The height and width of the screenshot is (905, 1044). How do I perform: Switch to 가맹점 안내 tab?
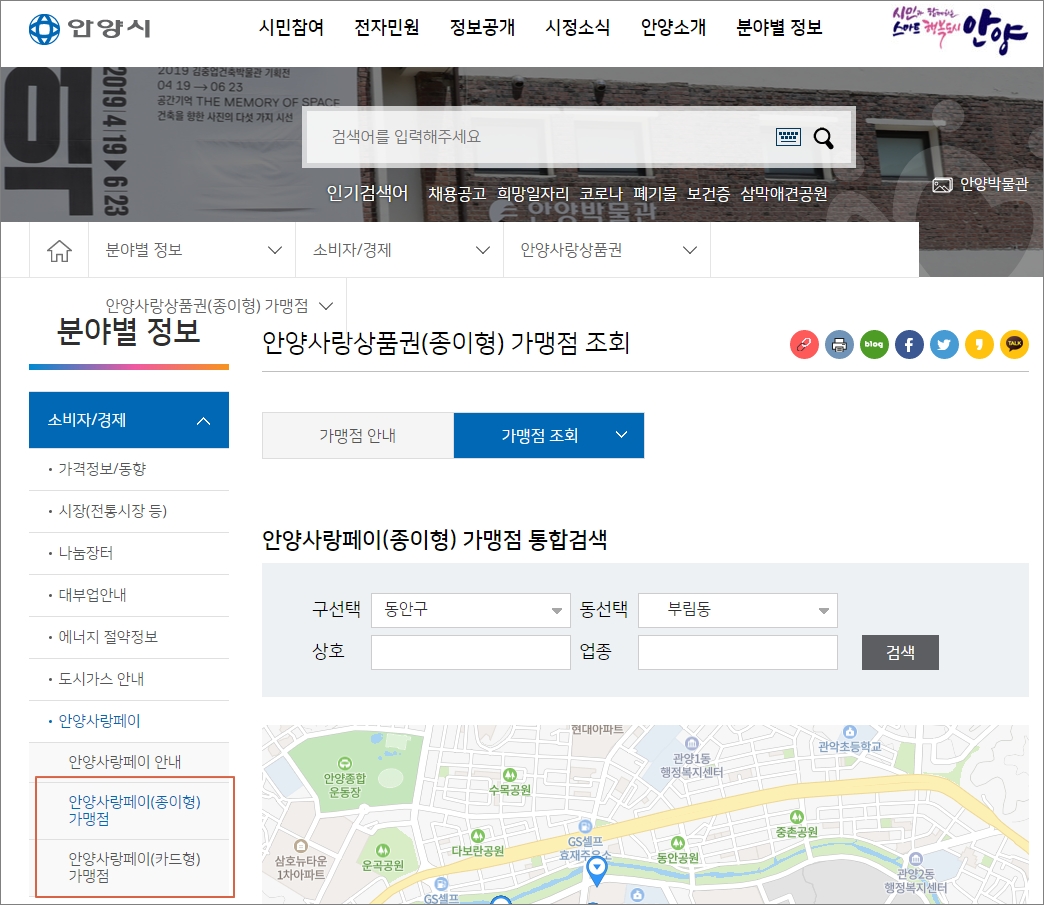358,436
